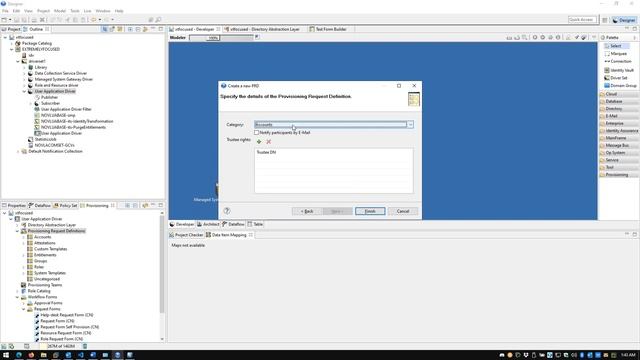
Task: Click Provisioning view vertical scrollbar
Action: click(162, 276)
